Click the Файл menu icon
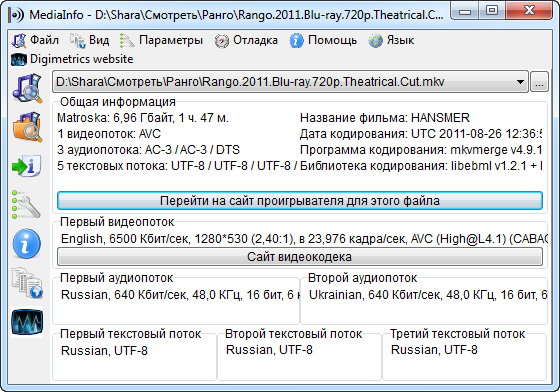The image size is (560, 392). pyautogui.click(x=19, y=41)
